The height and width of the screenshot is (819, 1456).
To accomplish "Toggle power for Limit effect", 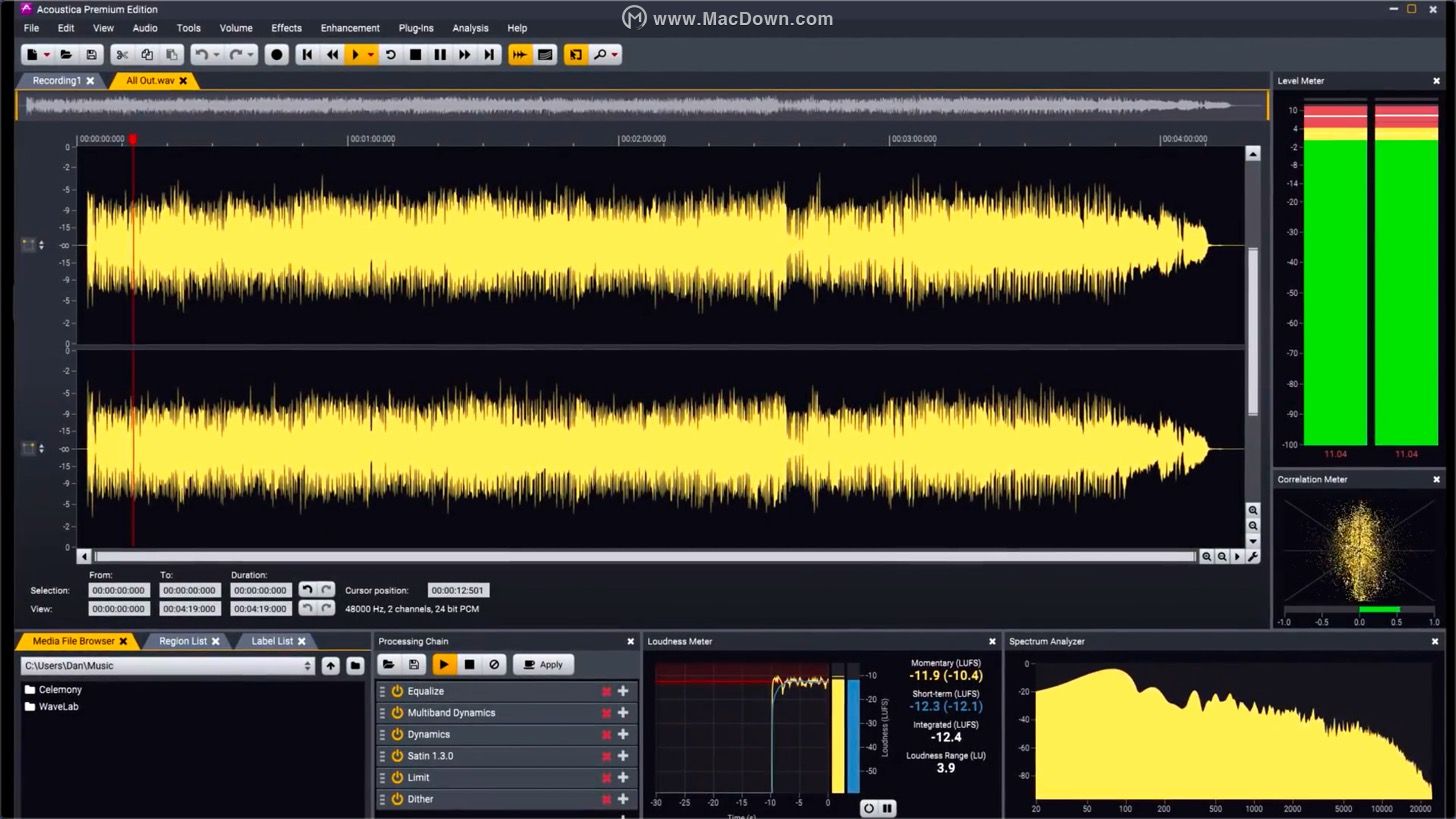I will tap(397, 777).
